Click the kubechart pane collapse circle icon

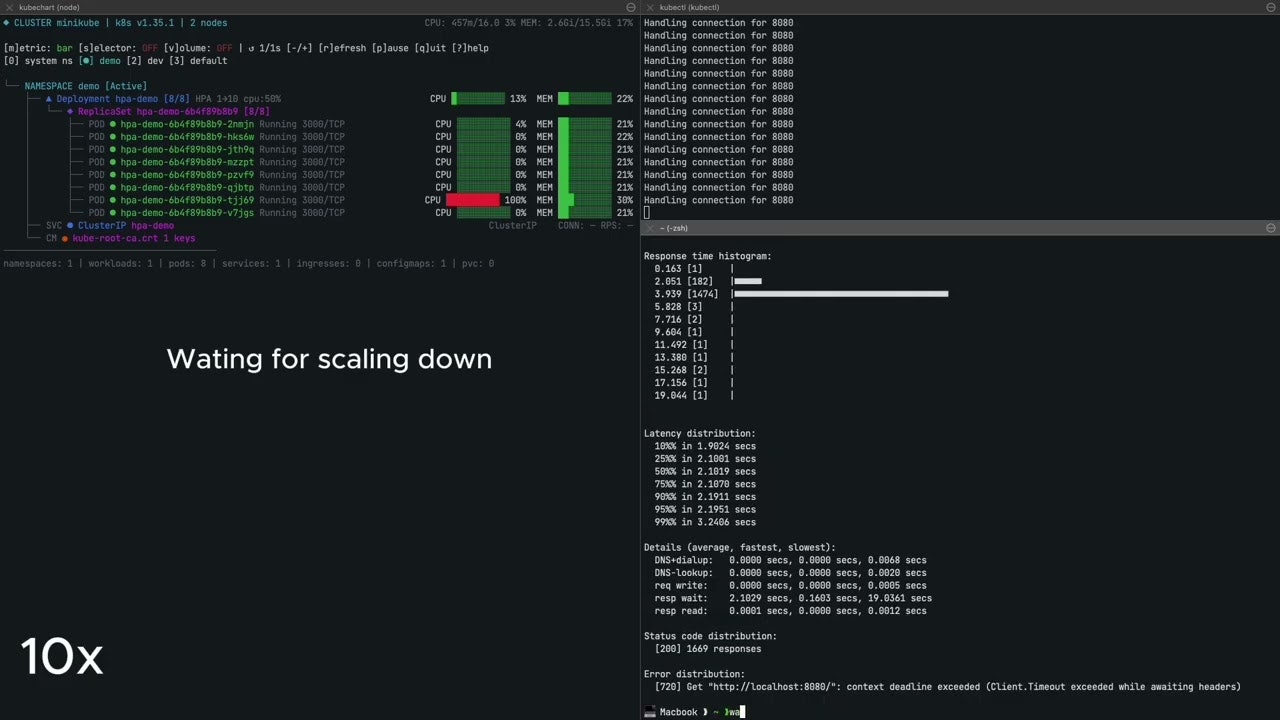tap(630, 7)
